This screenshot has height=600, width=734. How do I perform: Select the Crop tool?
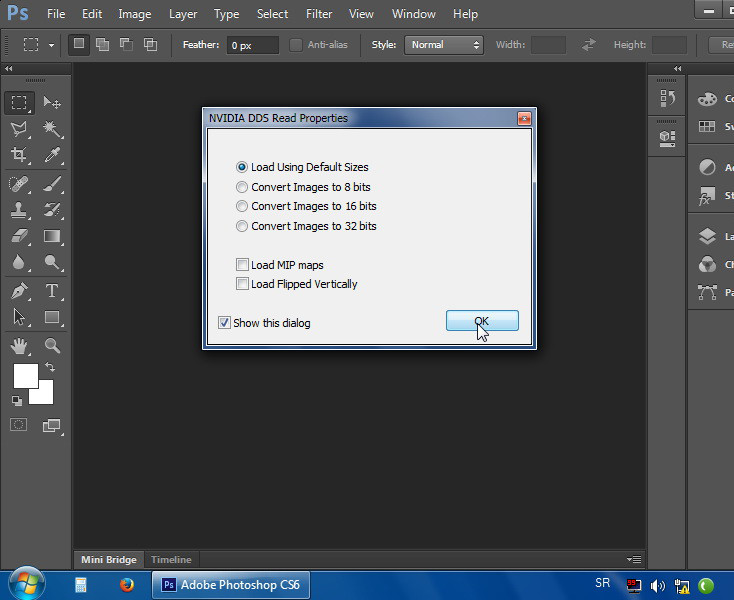[x=19, y=154]
